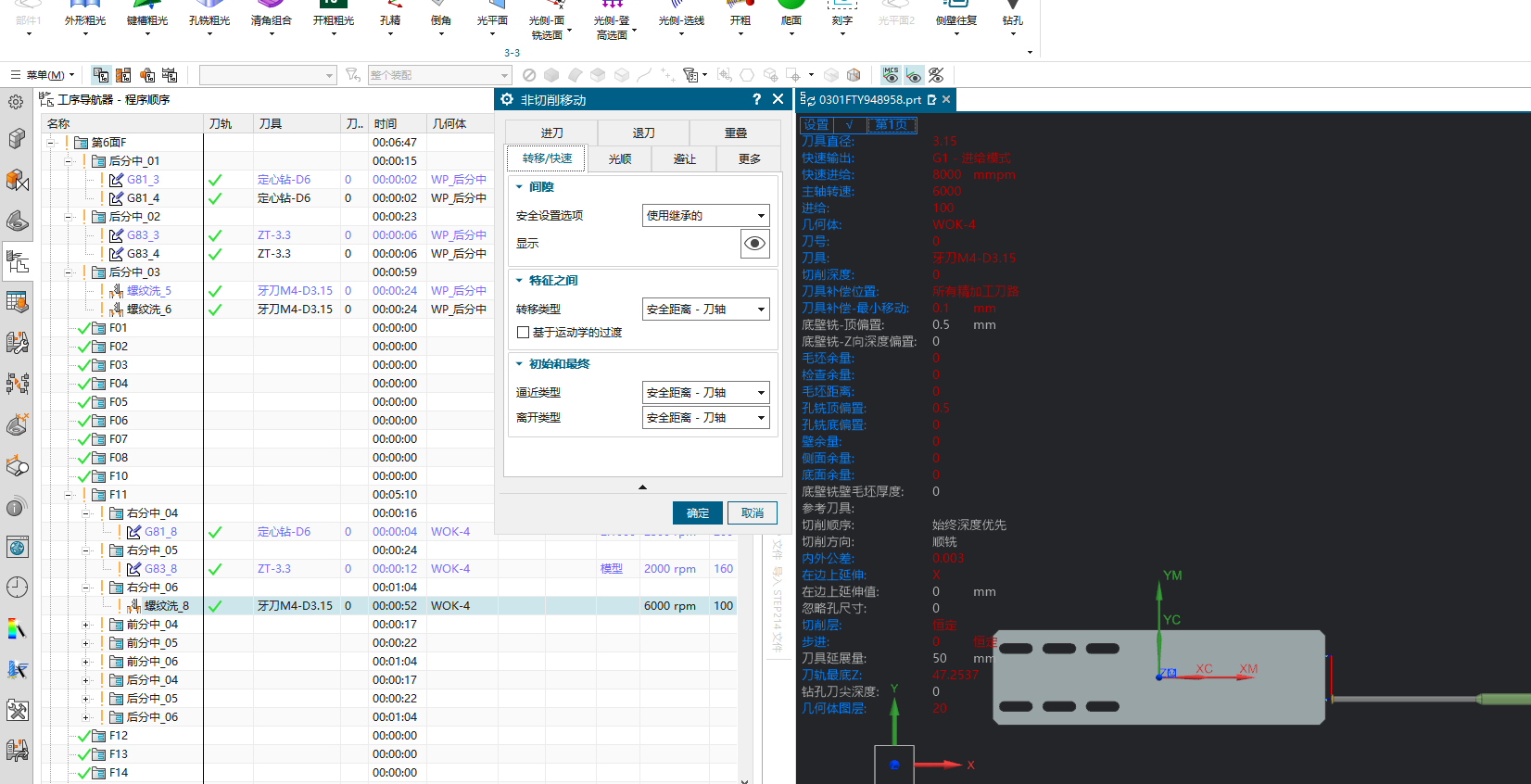Viewport: 1531px width, 784px height.
Task: Select the G83_4 operation
Action: (143, 254)
